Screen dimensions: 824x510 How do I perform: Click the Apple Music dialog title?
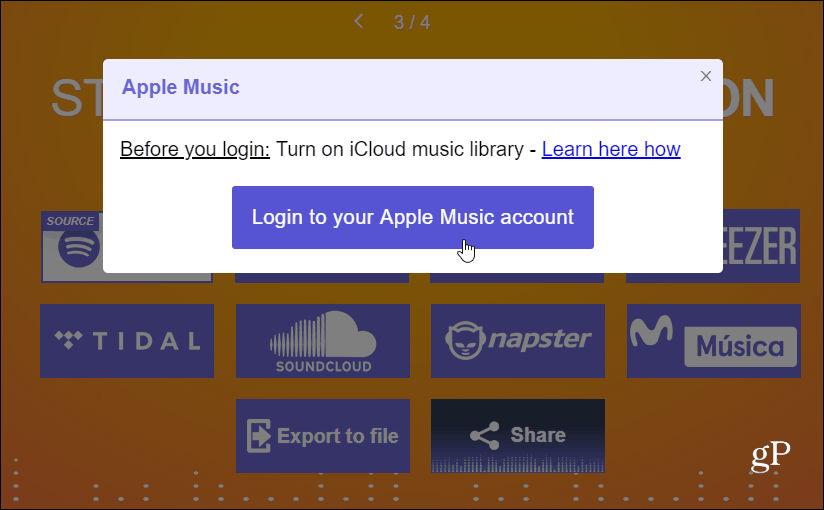(180, 87)
